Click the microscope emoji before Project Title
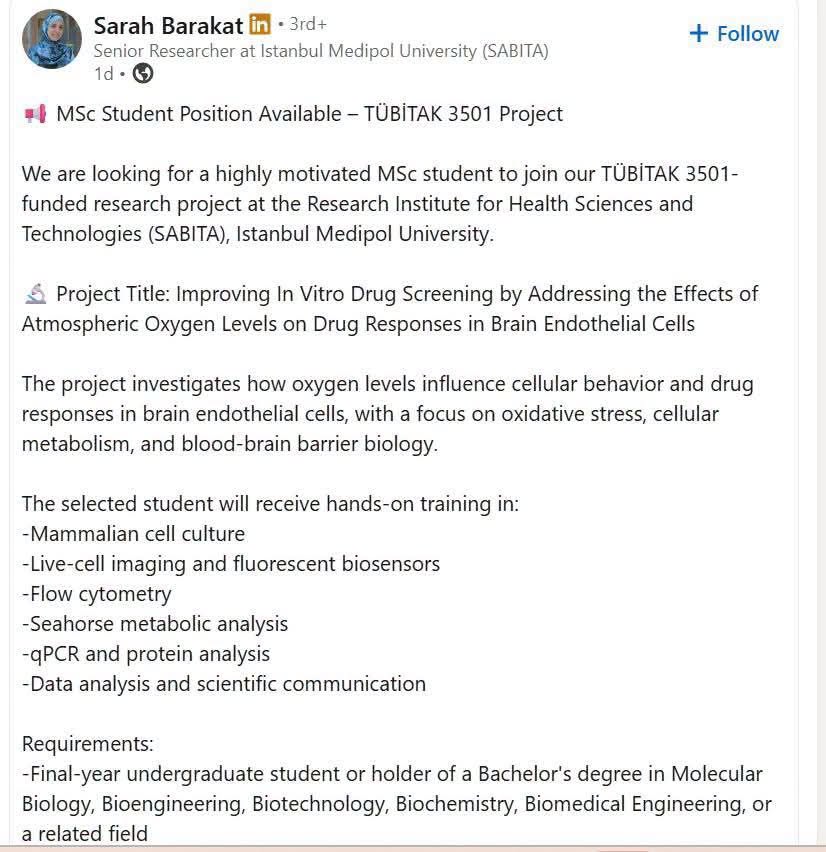This screenshot has width=826, height=852. tap(36, 294)
